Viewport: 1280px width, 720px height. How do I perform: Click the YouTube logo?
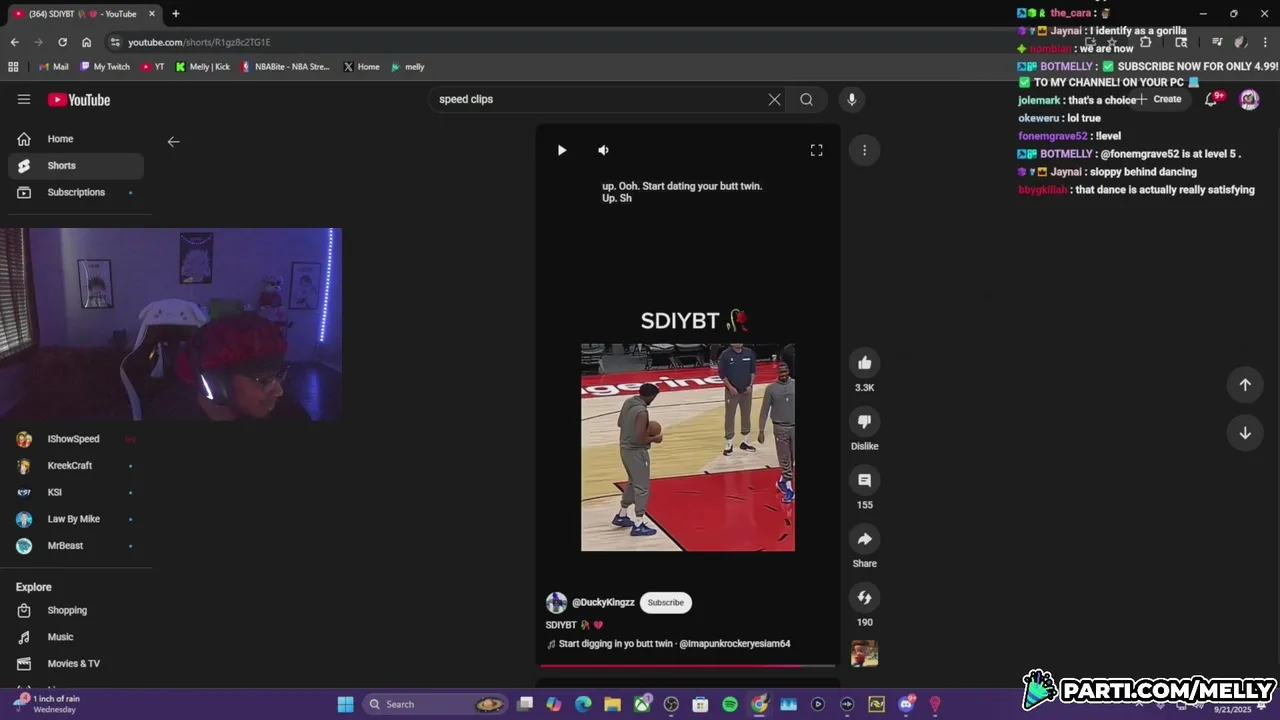79,100
